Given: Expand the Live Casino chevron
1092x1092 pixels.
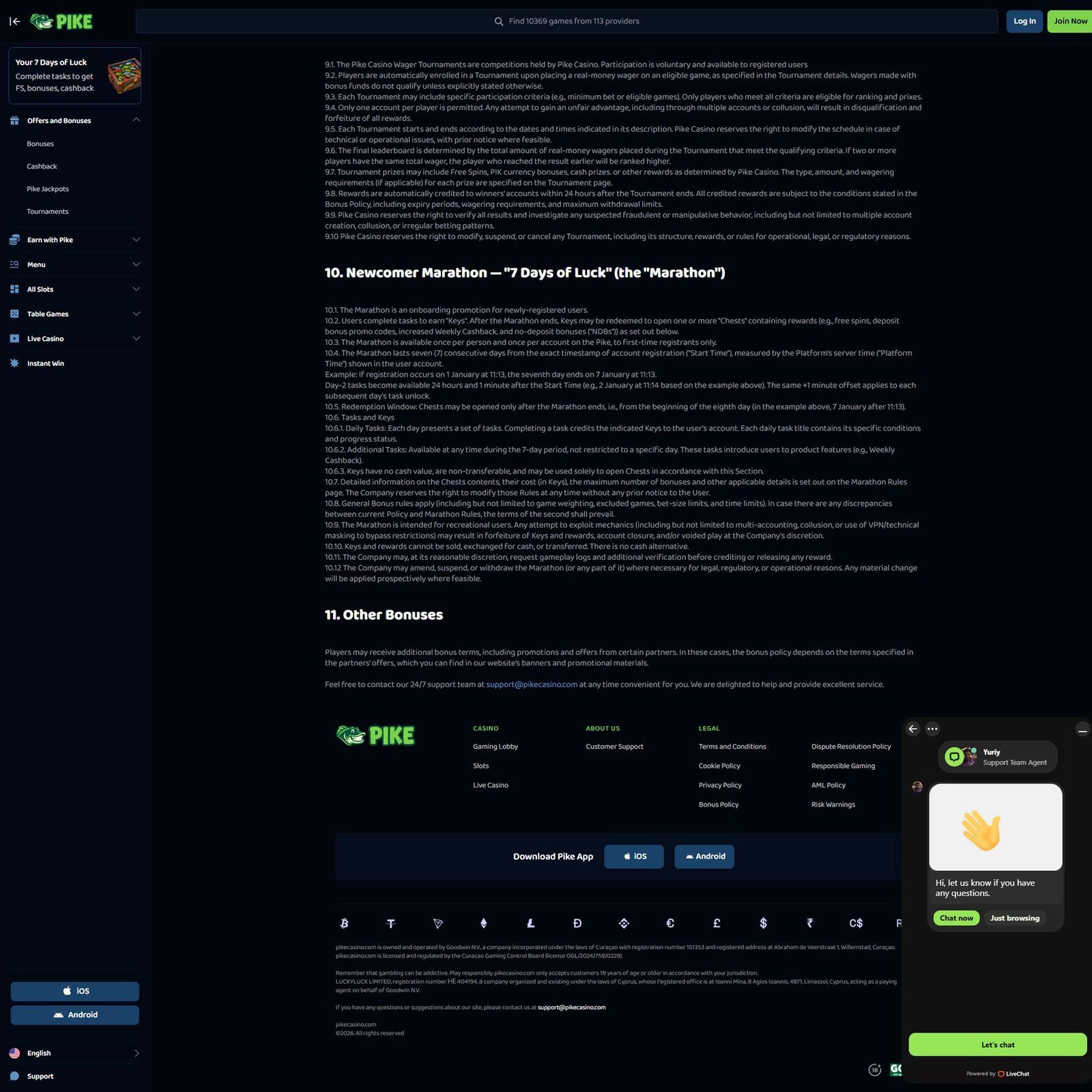Looking at the screenshot, I should (x=136, y=339).
